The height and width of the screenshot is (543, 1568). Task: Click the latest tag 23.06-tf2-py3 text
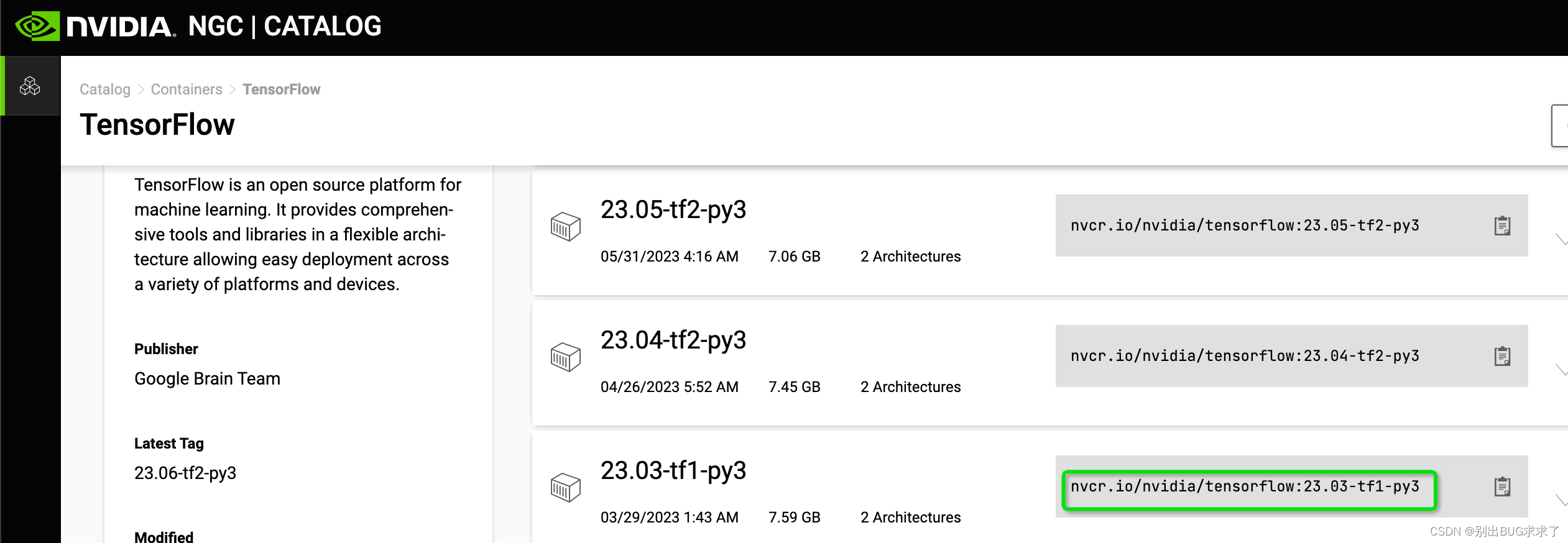tap(185, 473)
